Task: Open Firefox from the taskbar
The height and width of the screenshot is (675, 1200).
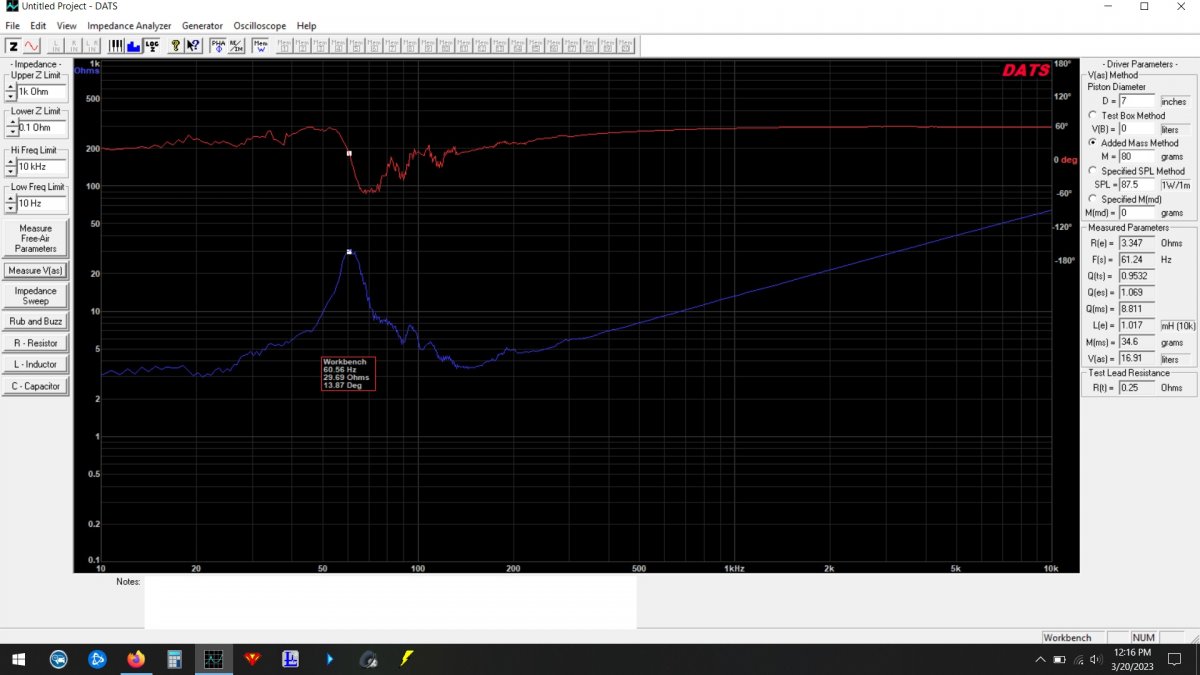Action: [x=136, y=659]
